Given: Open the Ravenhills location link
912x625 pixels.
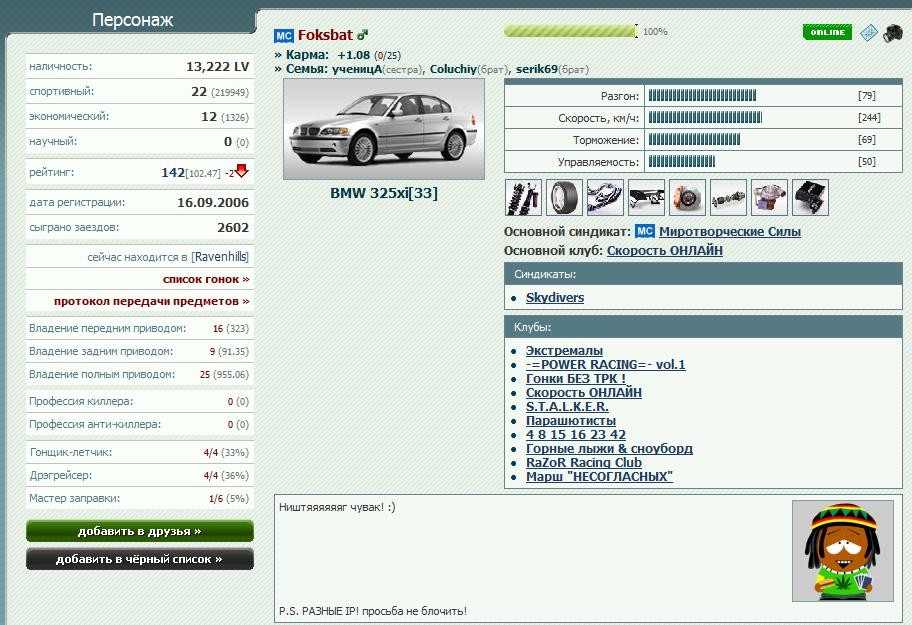Looking at the screenshot, I should coord(220,257).
